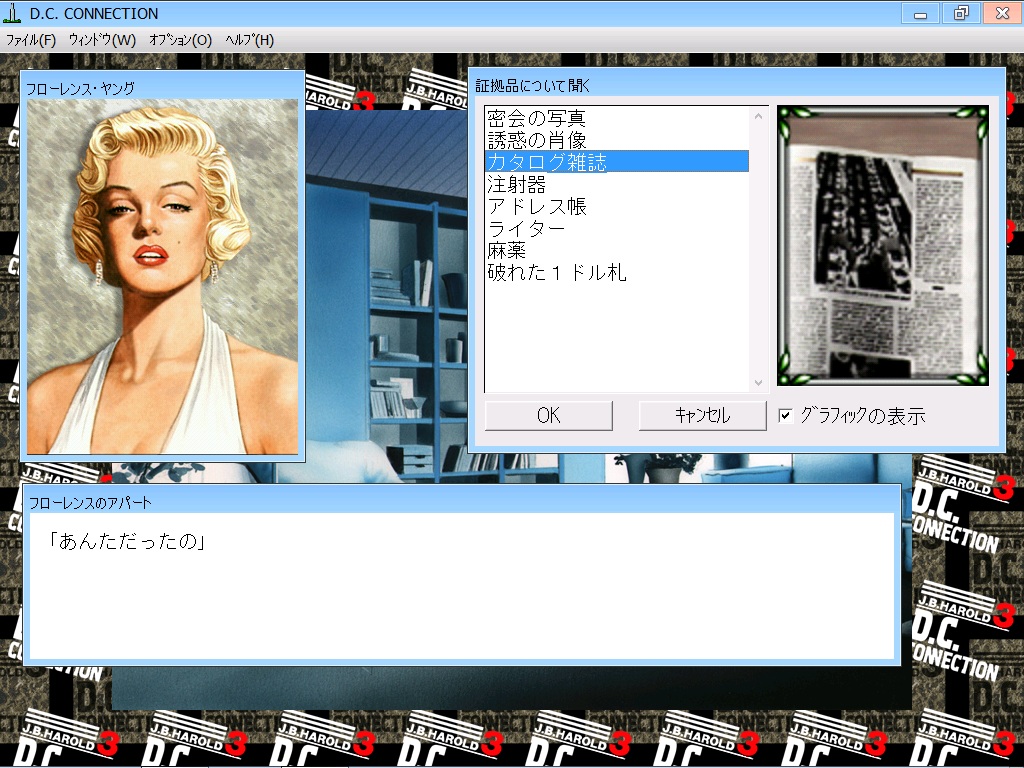Select 破れた1ドル札 in the evidence list

(616, 272)
